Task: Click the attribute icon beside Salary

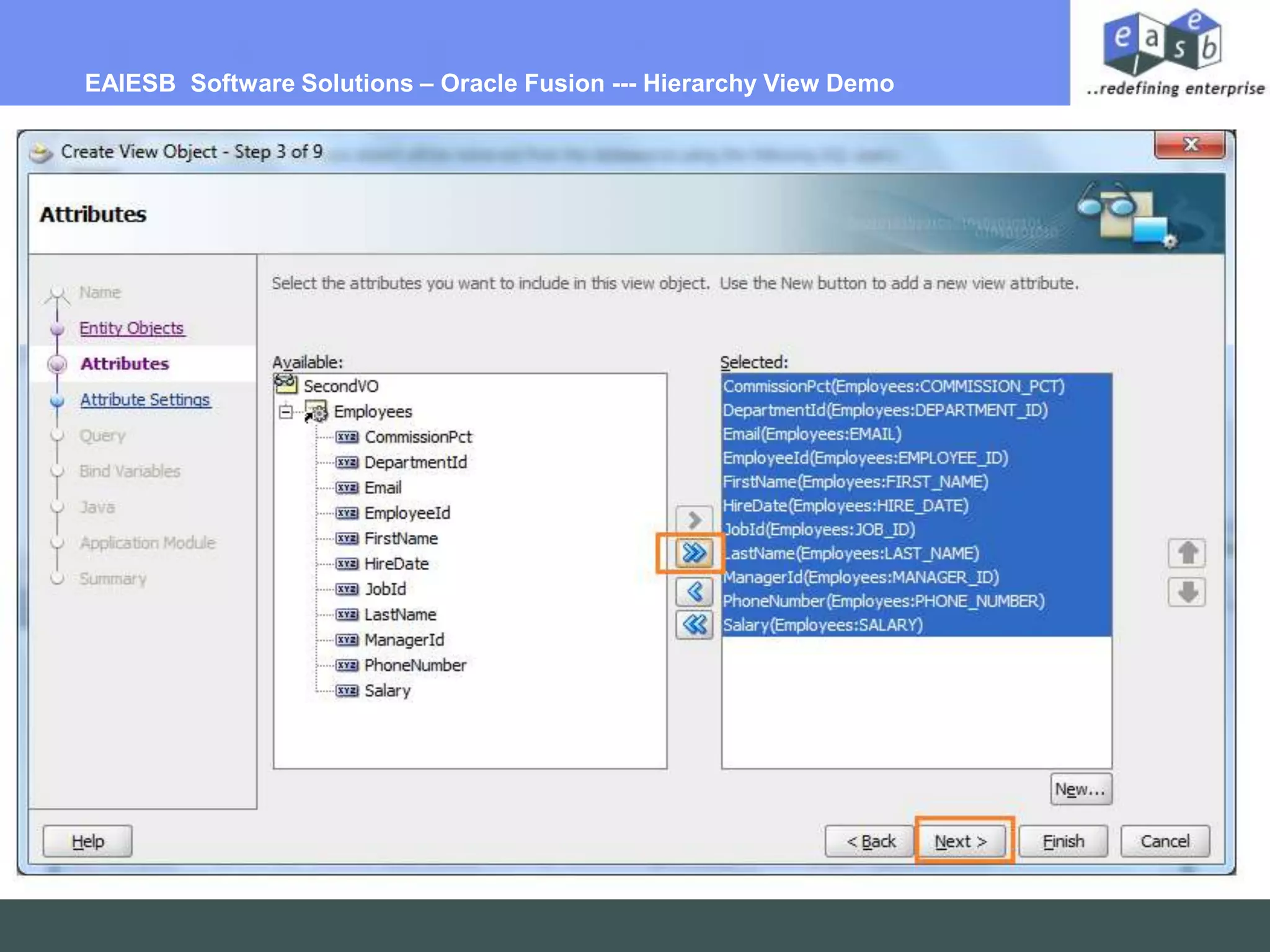Action: click(x=347, y=690)
